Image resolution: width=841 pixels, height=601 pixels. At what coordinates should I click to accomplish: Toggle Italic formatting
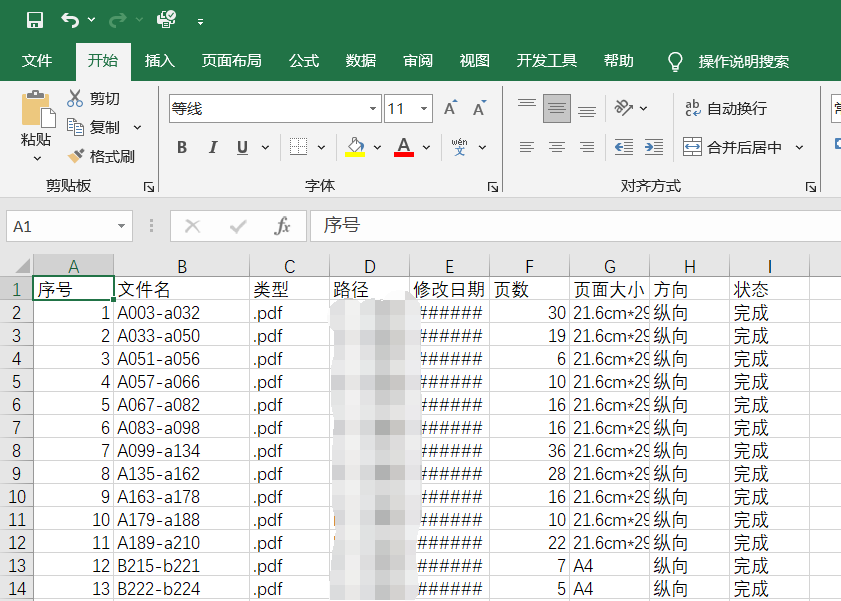click(x=213, y=147)
